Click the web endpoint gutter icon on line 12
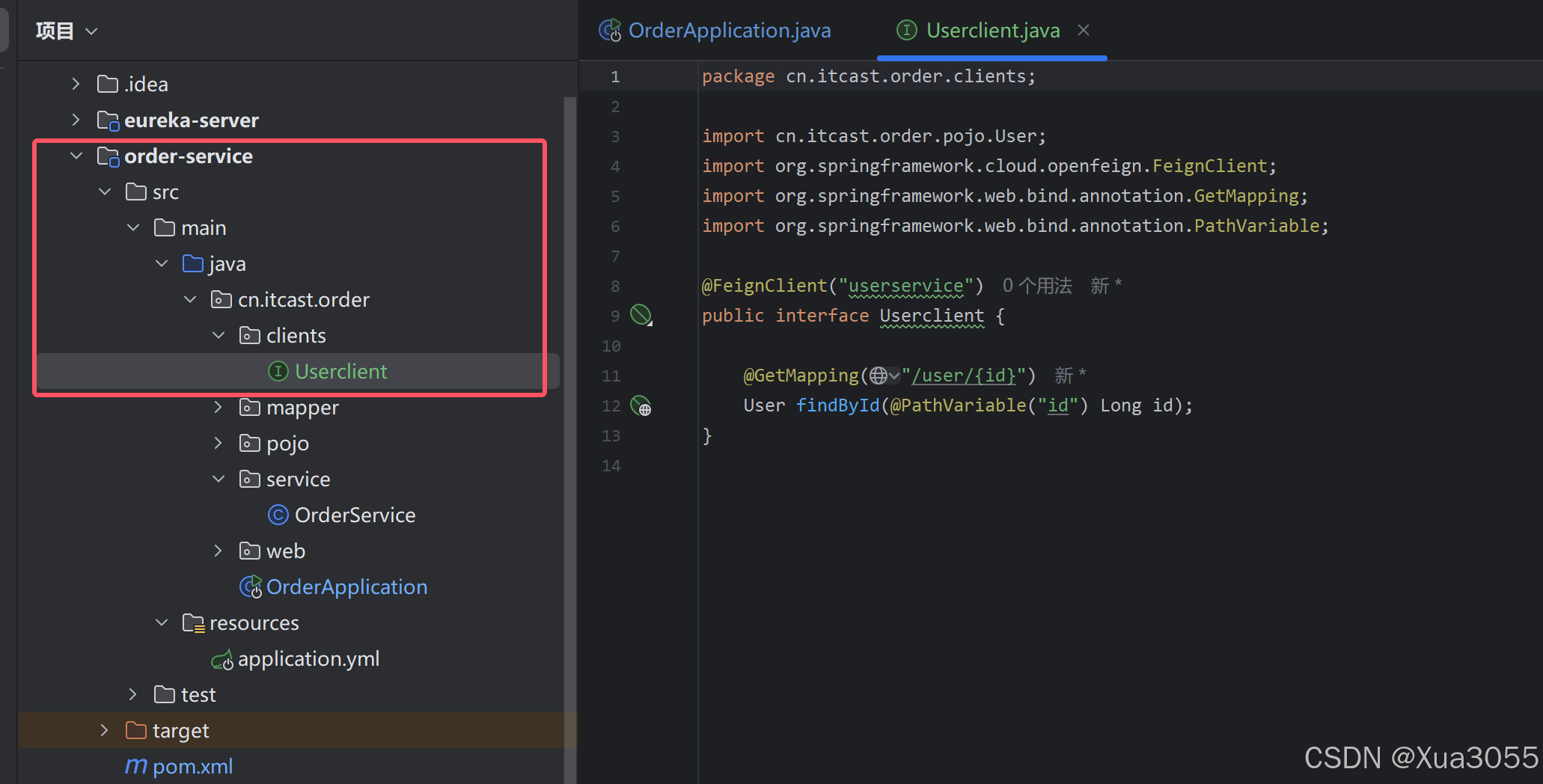This screenshot has height=784, width=1543. pyautogui.click(x=641, y=405)
